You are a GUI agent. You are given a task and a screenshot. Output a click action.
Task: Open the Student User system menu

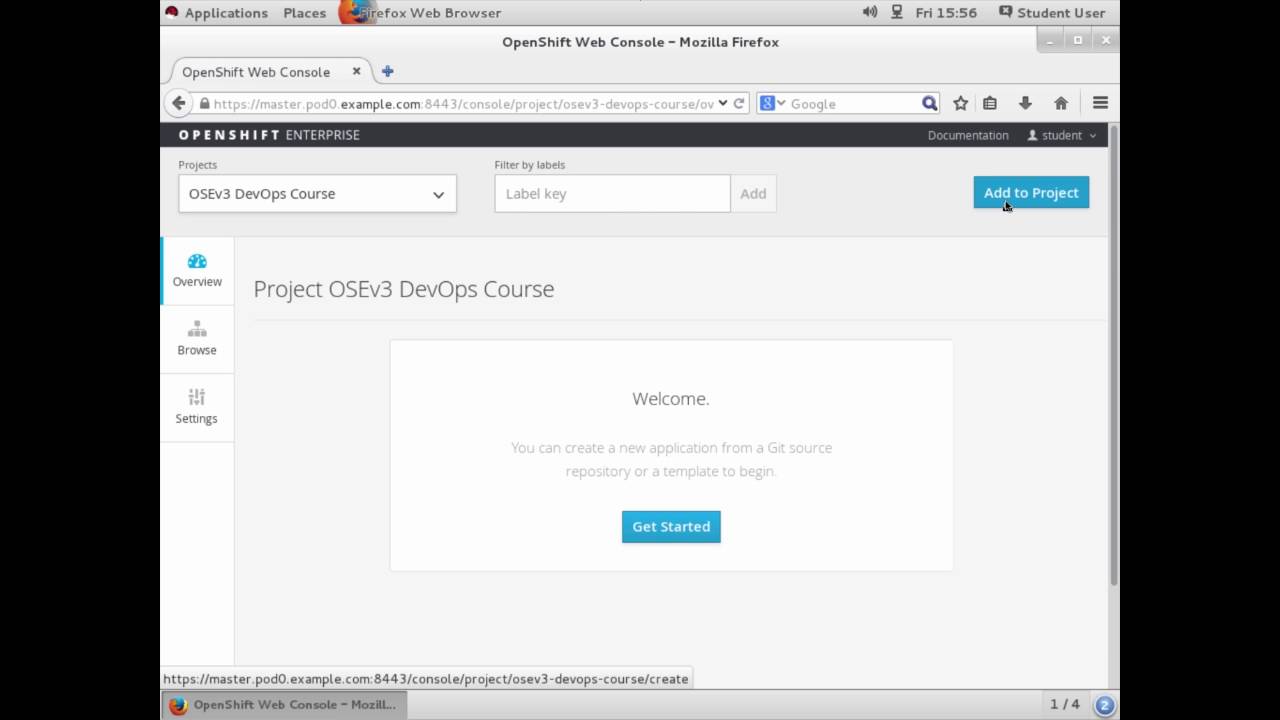[1052, 12]
